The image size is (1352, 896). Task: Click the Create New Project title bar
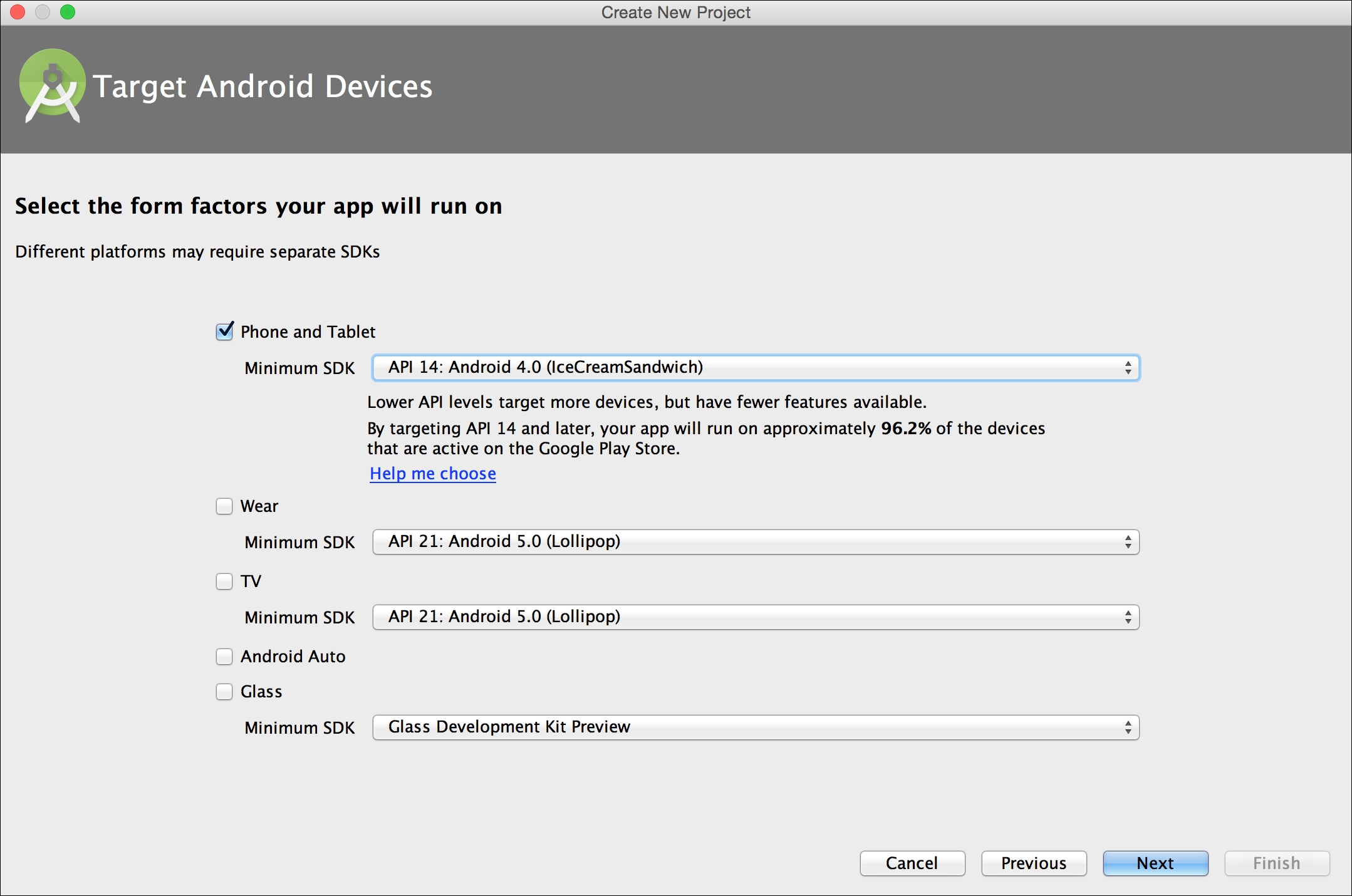pos(675,13)
